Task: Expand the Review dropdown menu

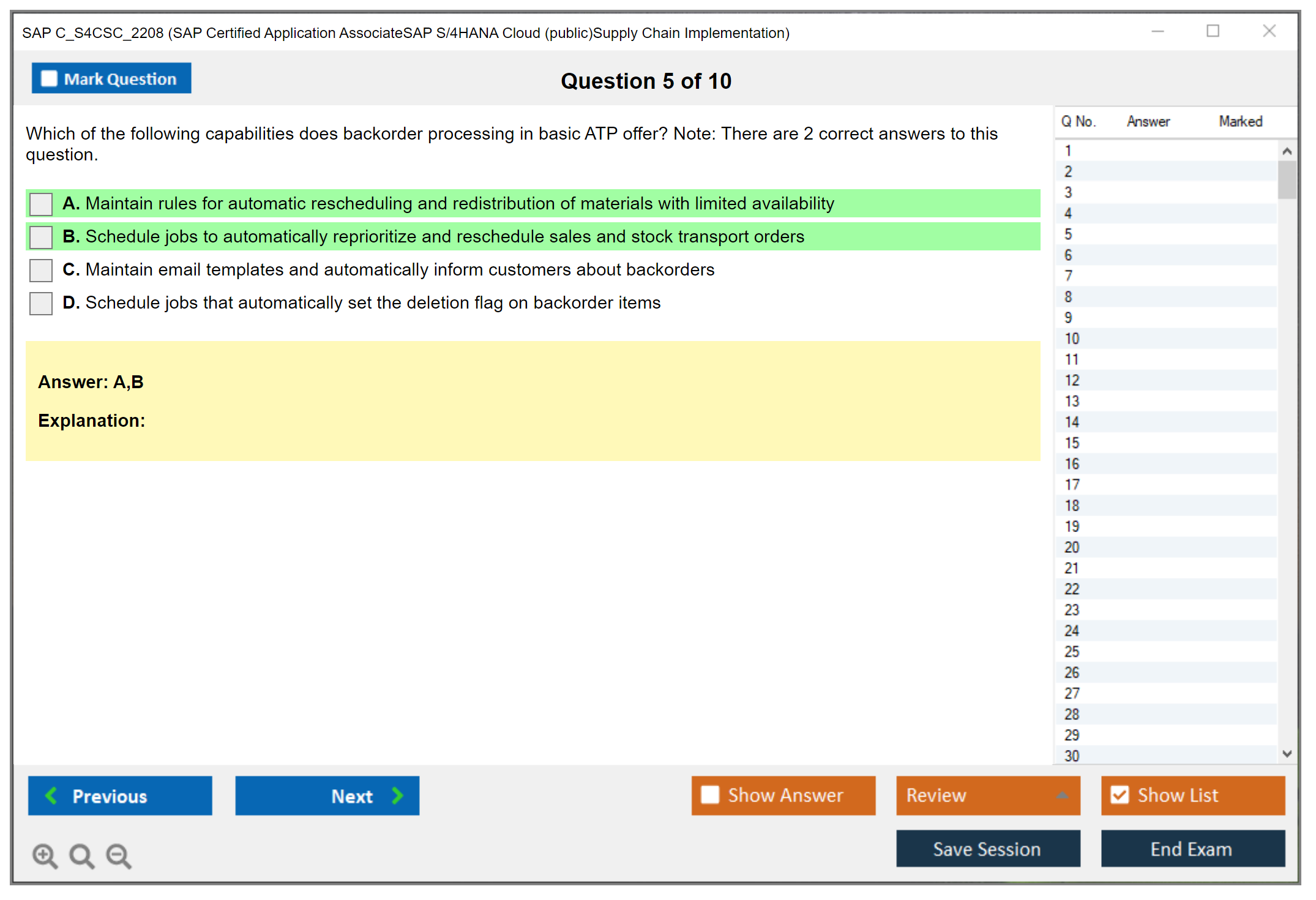Action: click(1062, 795)
